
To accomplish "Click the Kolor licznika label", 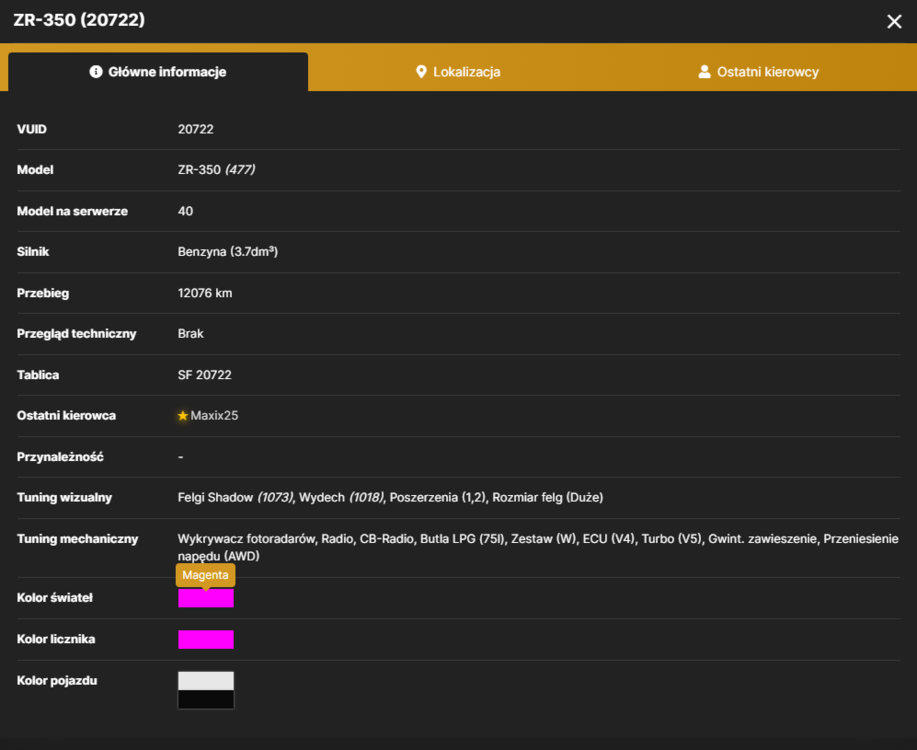I will 56,639.
